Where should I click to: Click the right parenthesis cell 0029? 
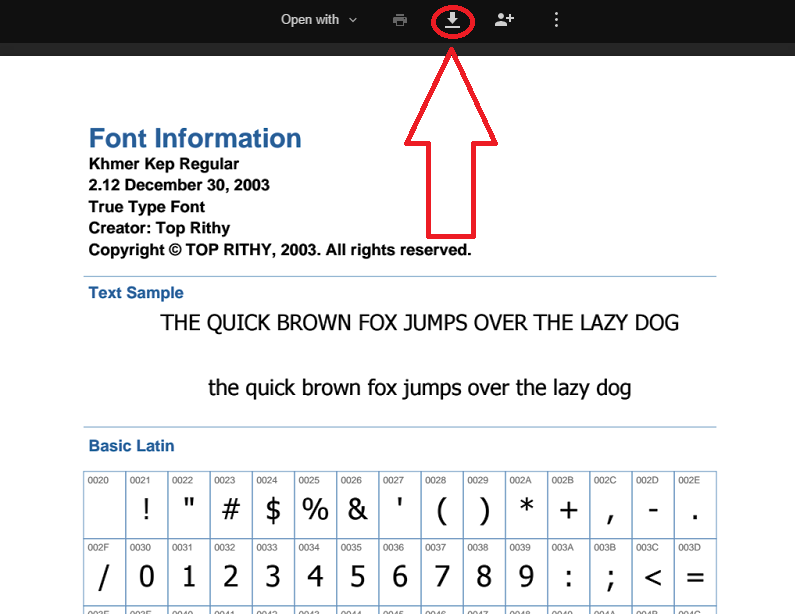[x=484, y=505]
